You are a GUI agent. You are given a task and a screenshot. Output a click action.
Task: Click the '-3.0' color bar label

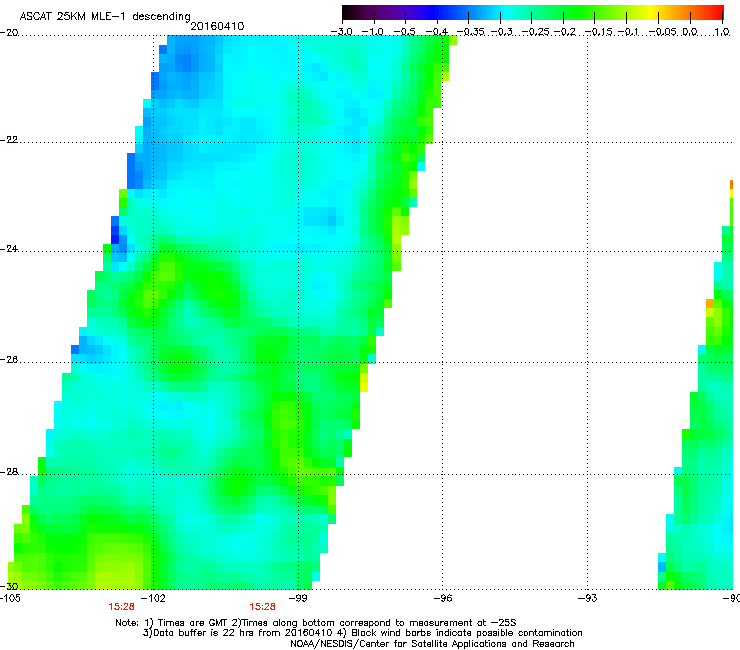[x=341, y=32]
